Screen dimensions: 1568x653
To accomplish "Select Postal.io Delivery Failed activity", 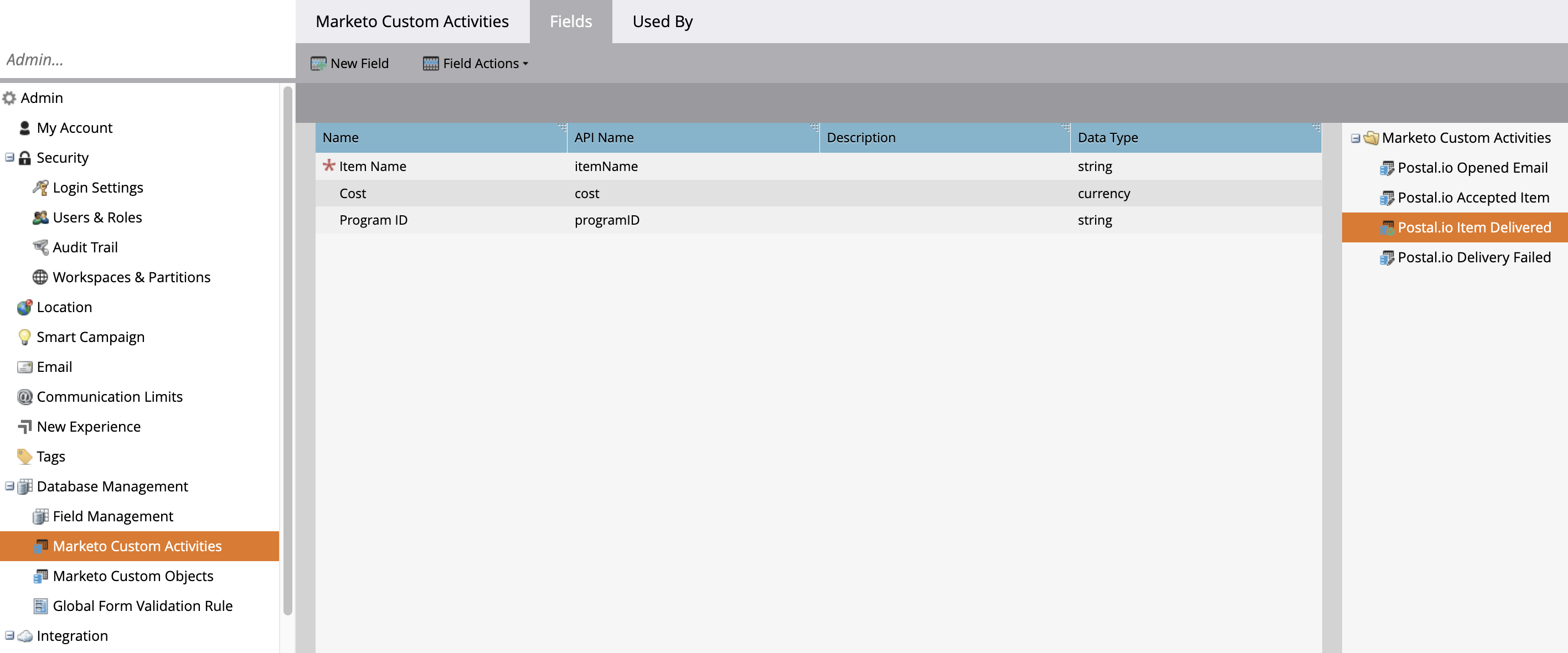I will click(x=1473, y=257).
